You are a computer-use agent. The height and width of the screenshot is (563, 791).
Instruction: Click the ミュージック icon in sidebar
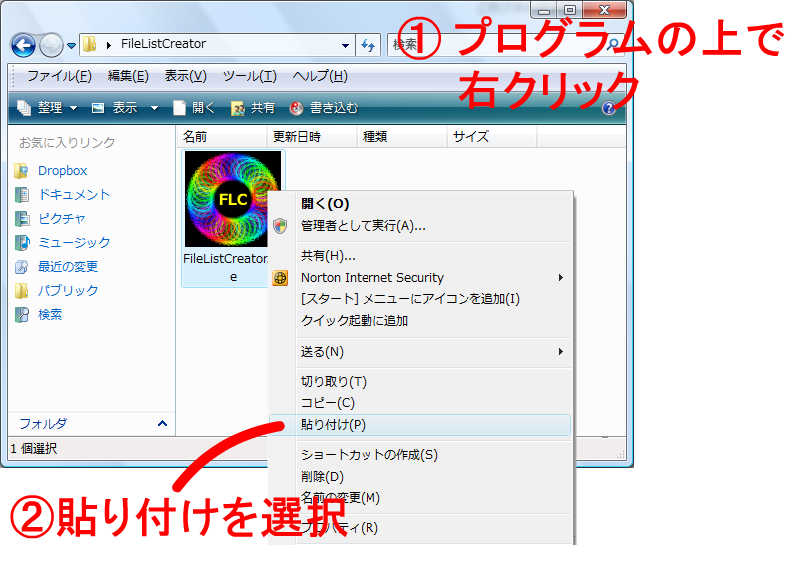tap(22, 243)
